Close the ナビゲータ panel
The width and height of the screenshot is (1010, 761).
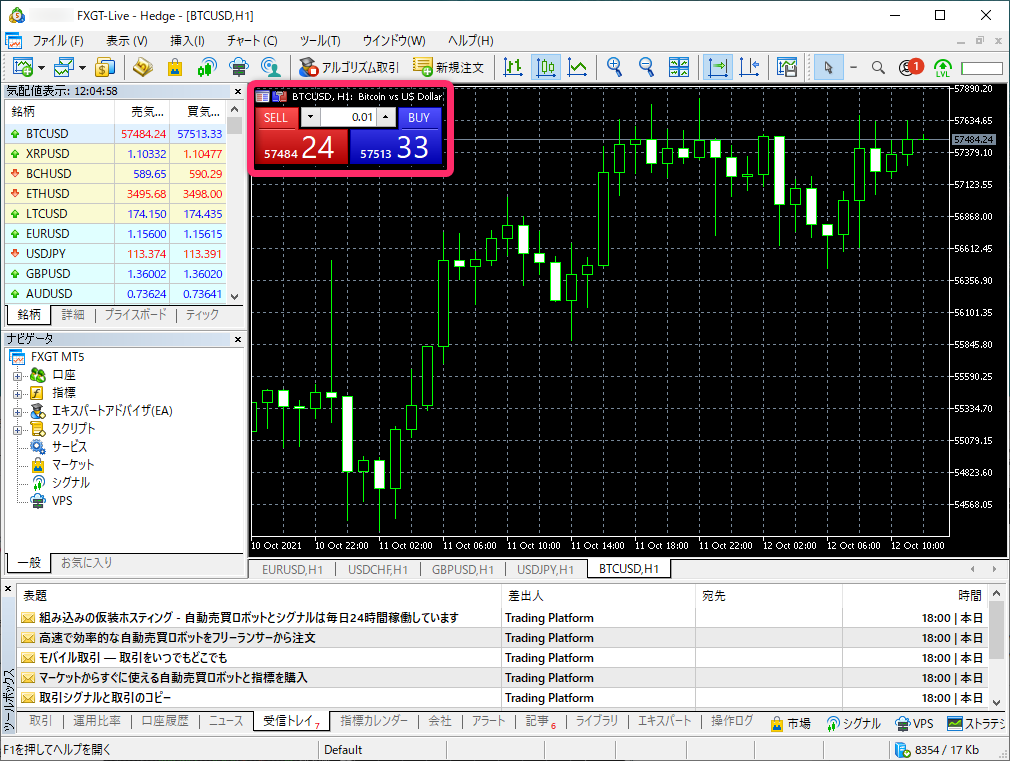point(238,339)
